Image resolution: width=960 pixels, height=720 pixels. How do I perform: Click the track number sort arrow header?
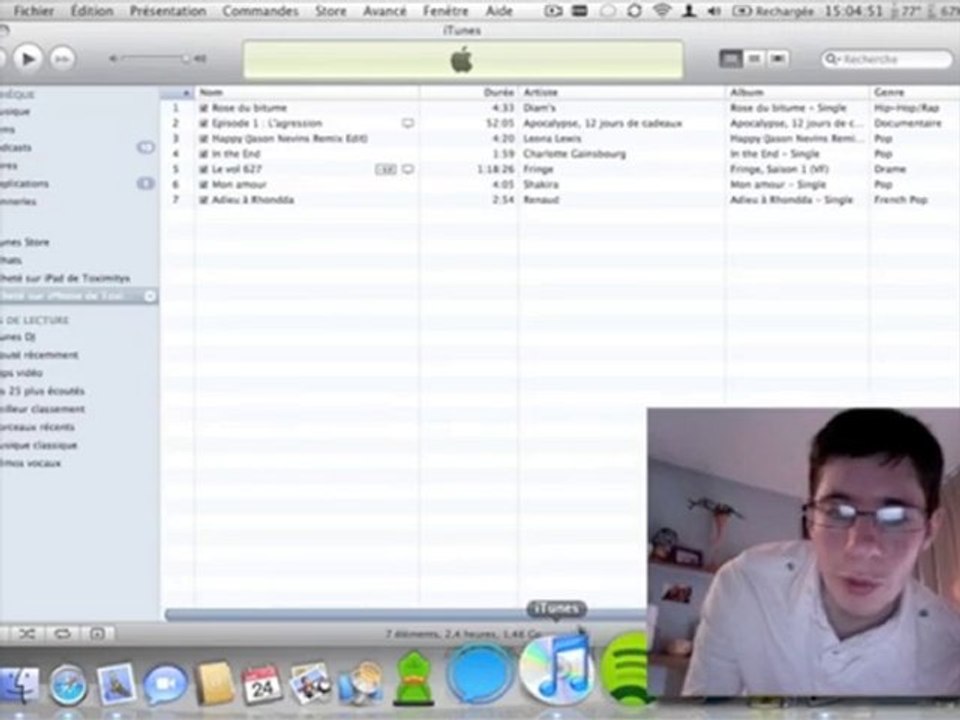click(x=177, y=92)
